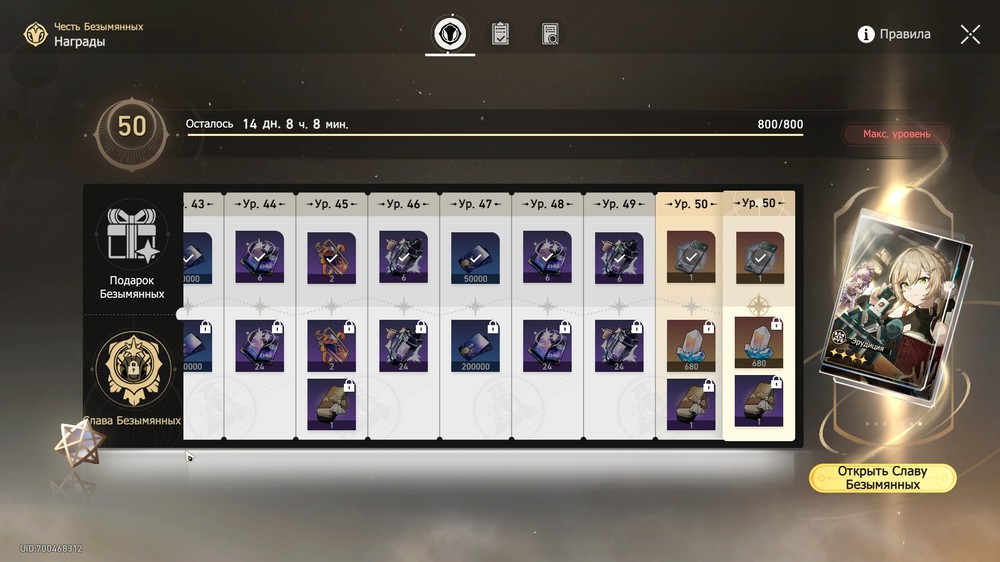Click the claimed 50000 credits reward at Ур. 47
Image resolution: width=1000 pixels, height=562 pixels.
pos(475,257)
